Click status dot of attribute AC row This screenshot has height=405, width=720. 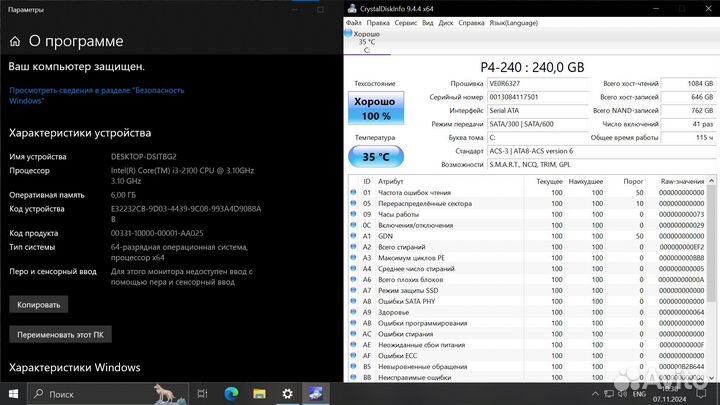[353, 334]
